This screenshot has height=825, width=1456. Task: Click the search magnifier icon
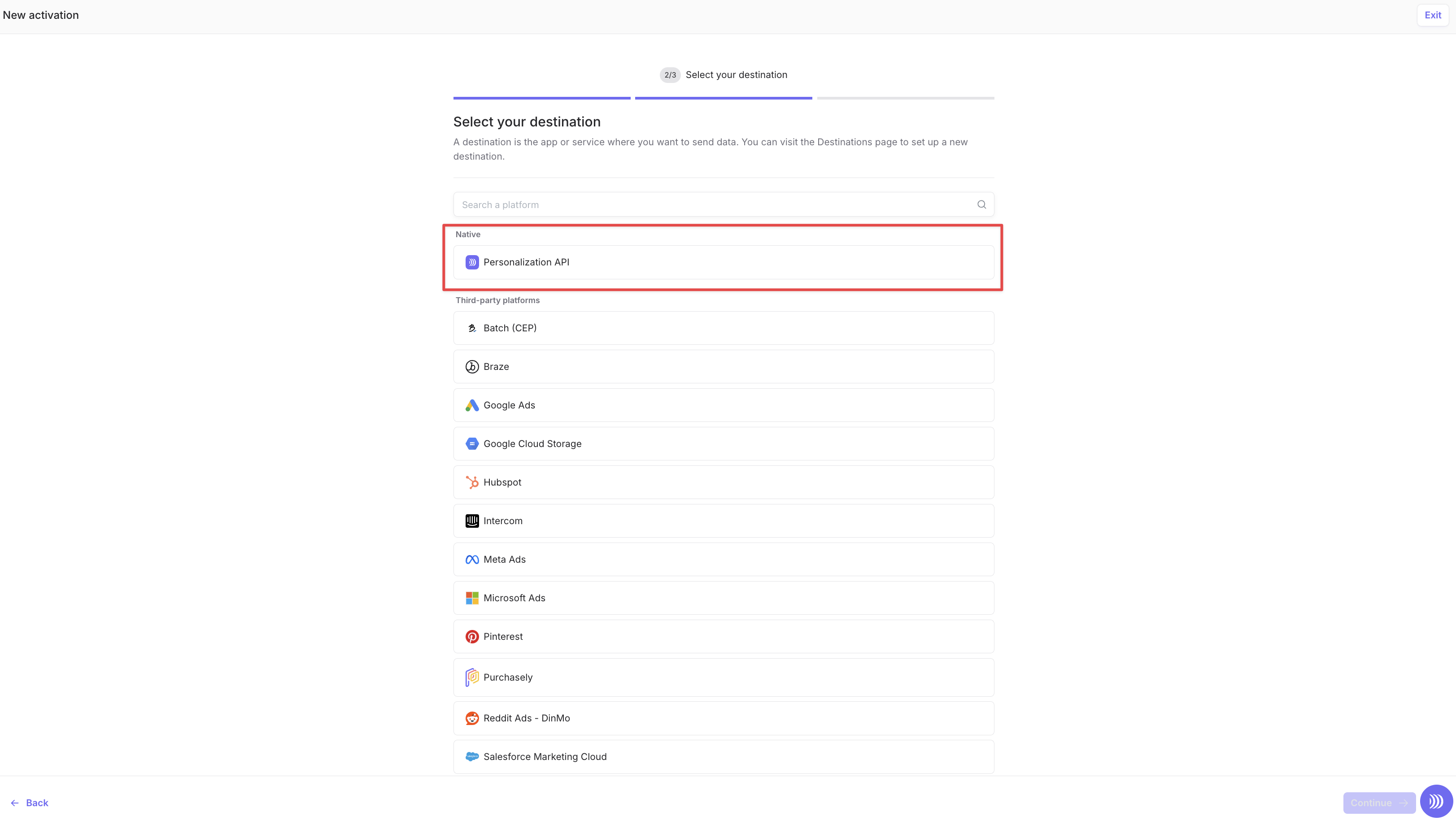pos(981,204)
